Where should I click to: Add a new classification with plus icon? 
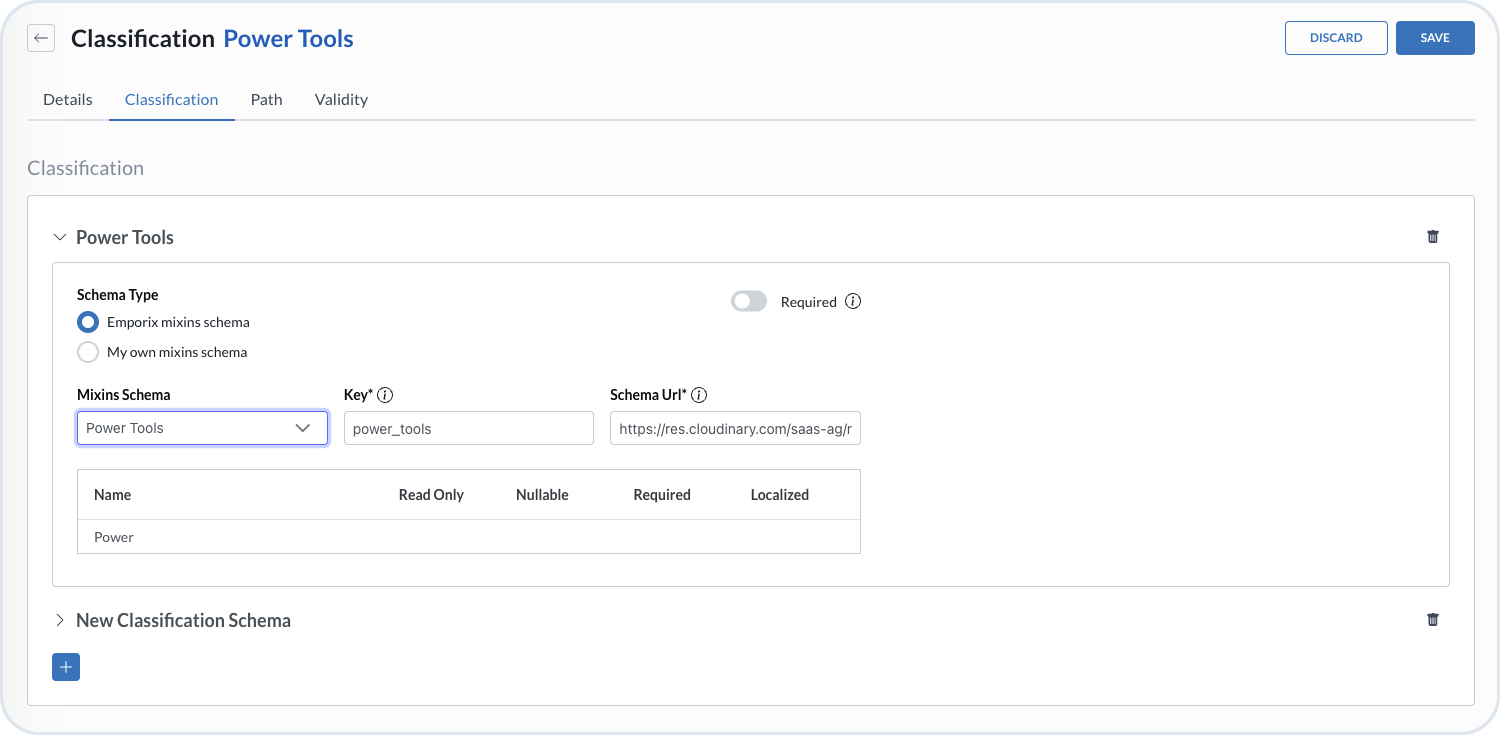[66, 667]
